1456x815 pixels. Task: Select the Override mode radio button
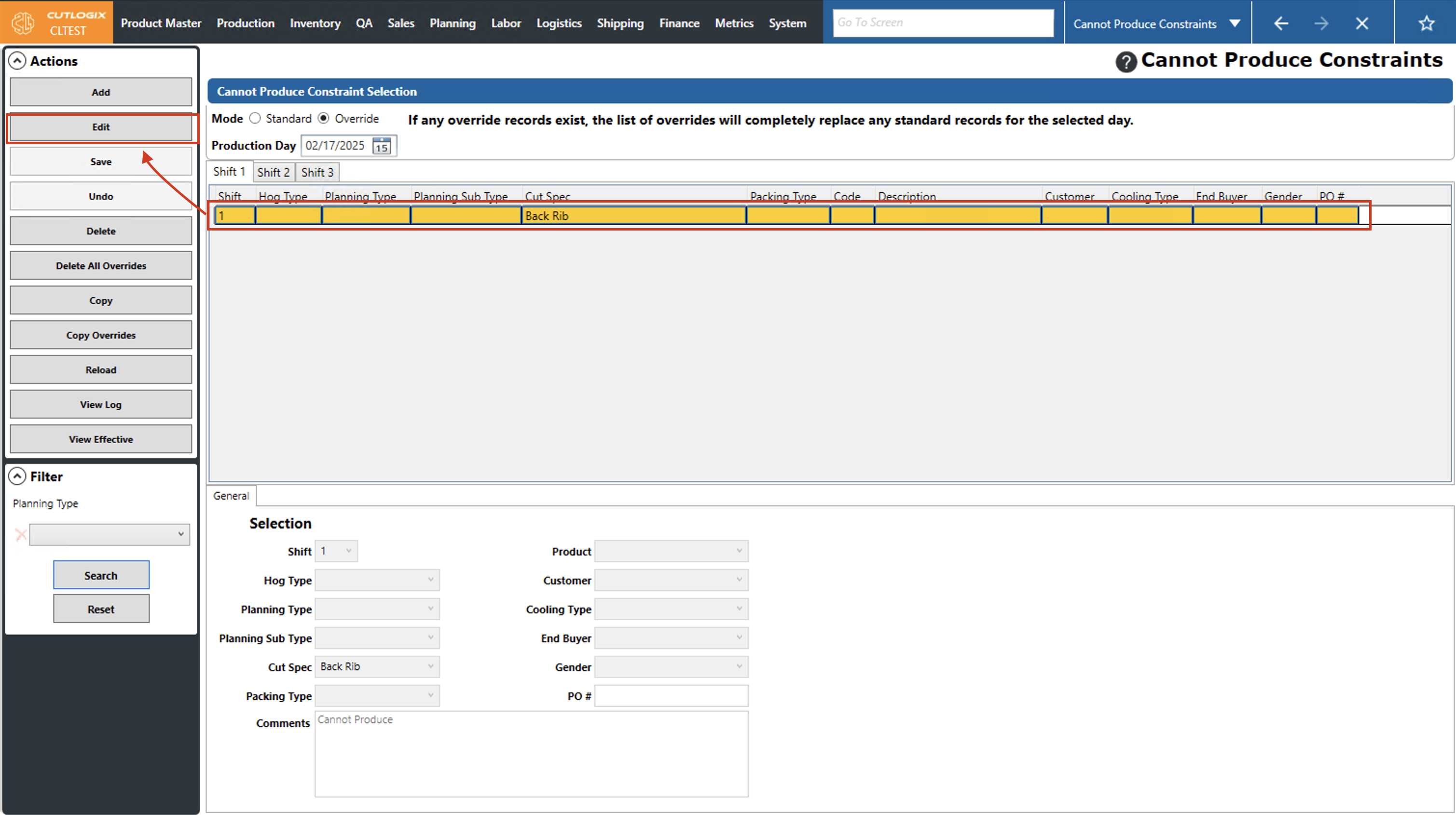[323, 118]
